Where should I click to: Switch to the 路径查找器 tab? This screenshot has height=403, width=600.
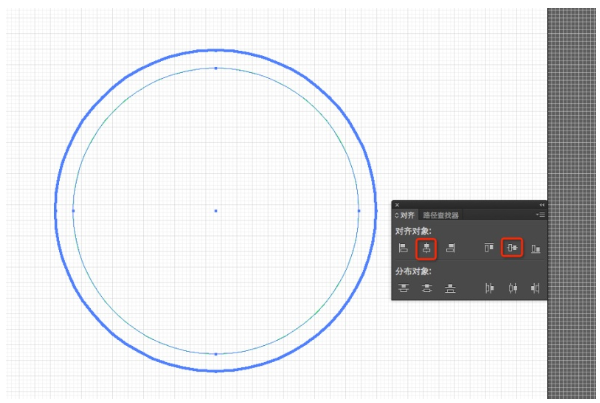(441, 215)
